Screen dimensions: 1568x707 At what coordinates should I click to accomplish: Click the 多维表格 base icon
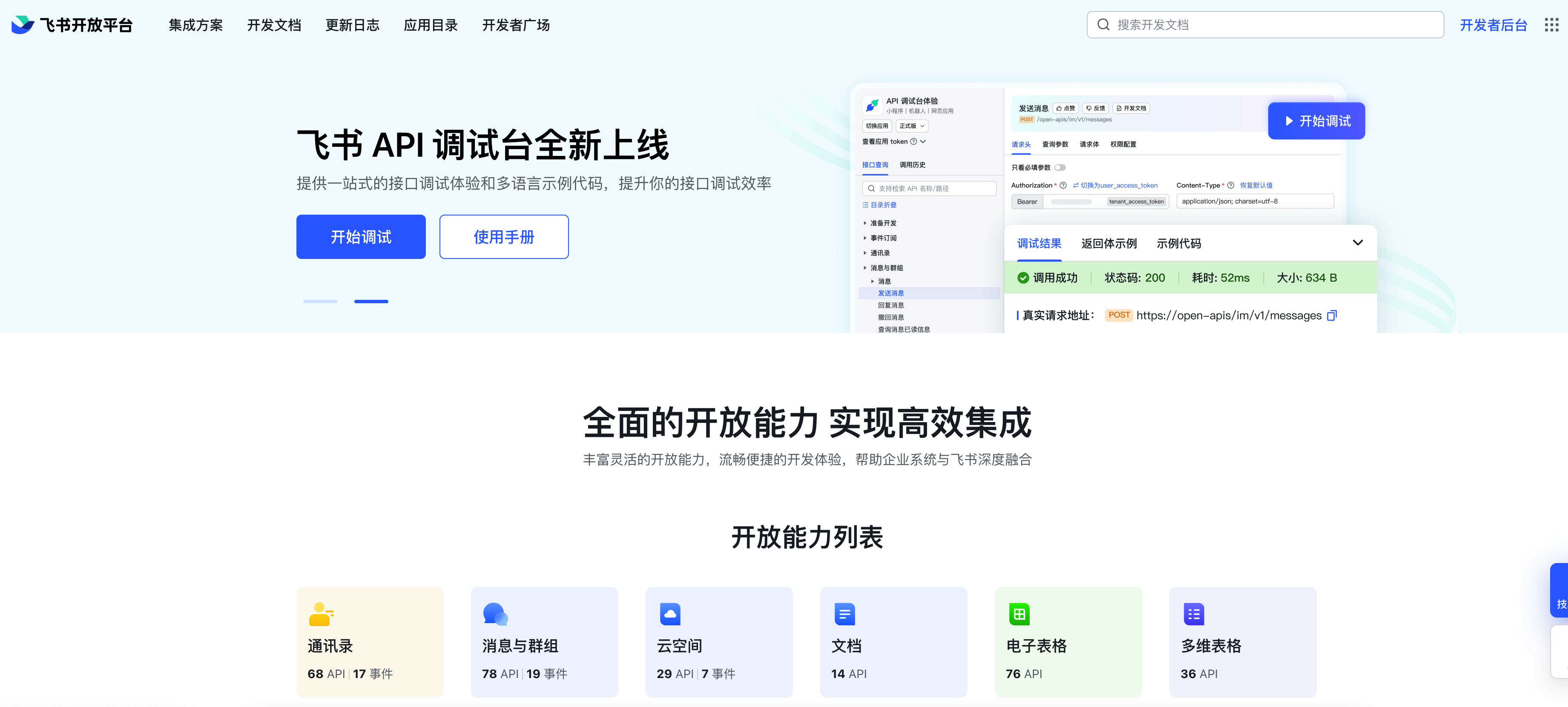click(1194, 614)
